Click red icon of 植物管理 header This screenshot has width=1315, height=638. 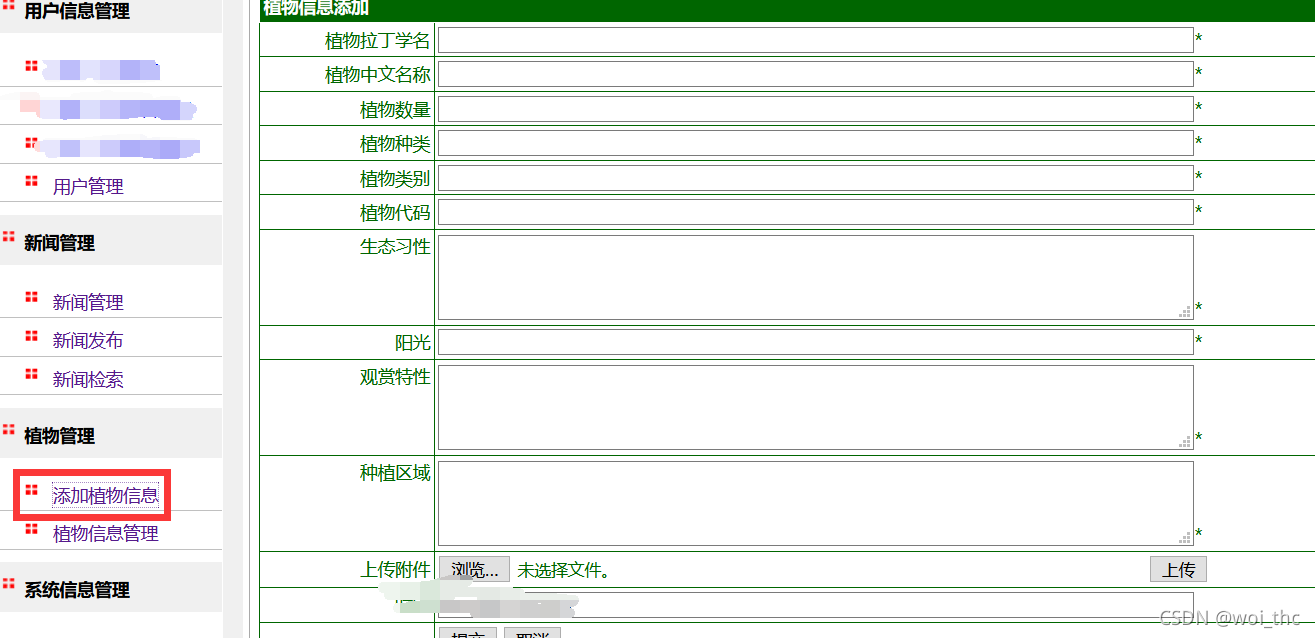click(x=9, y=429)
